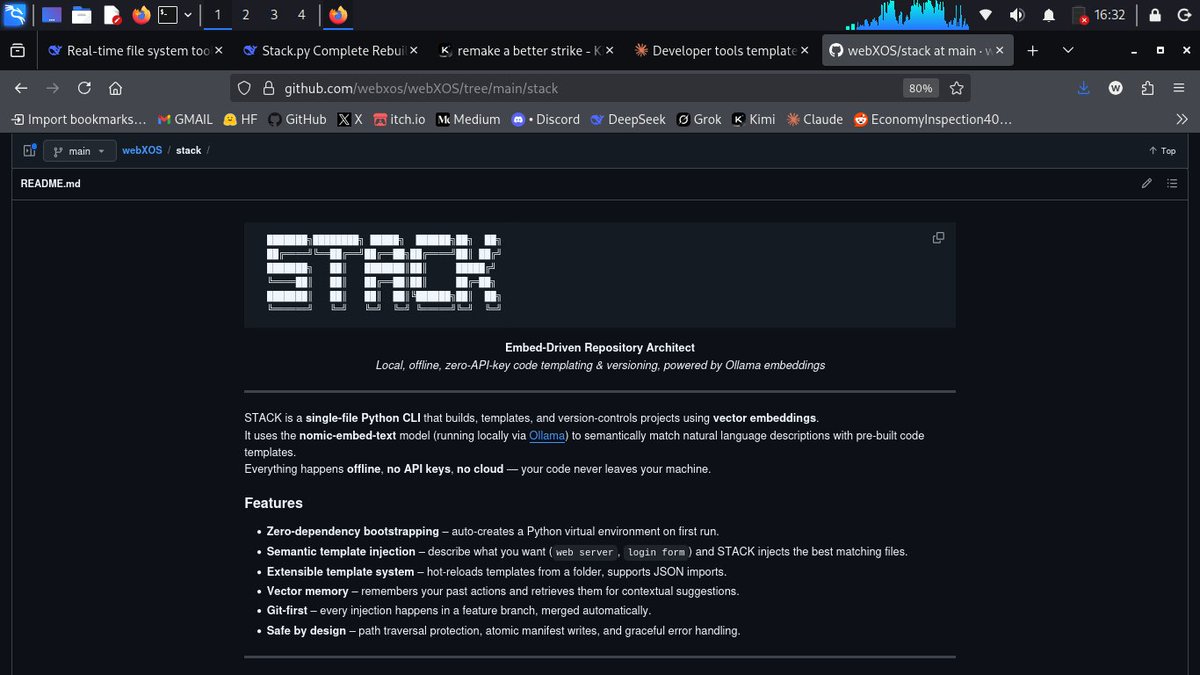
Task: Bookmark this page with the star
Action: point(956,88)
